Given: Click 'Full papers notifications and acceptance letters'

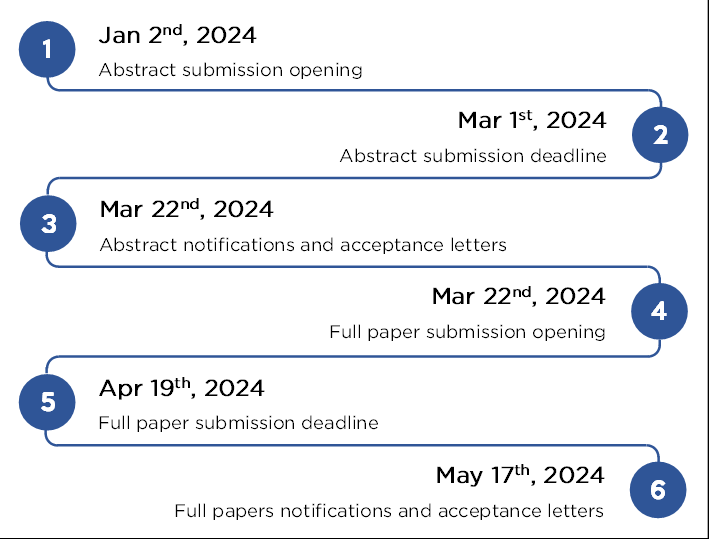Looking at the screenshot, I should [389, 511].
